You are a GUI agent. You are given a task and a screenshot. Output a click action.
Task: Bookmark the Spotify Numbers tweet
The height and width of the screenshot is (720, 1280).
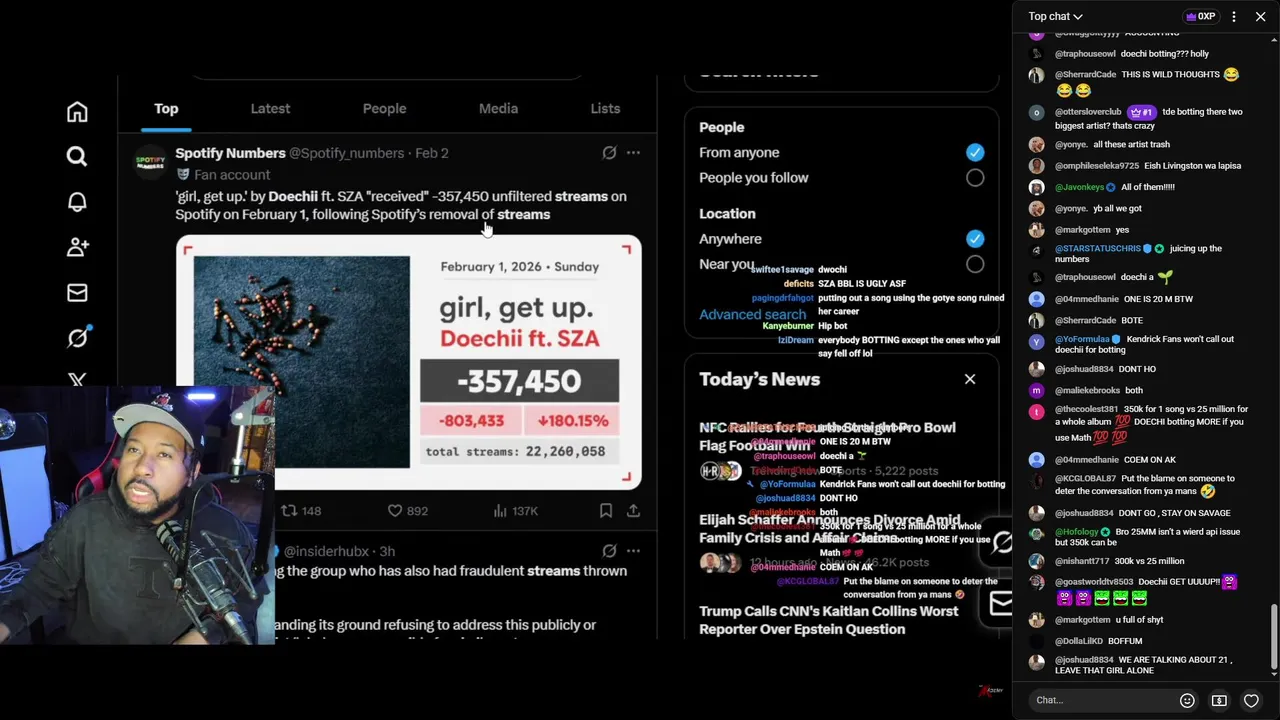coord(606,511)
